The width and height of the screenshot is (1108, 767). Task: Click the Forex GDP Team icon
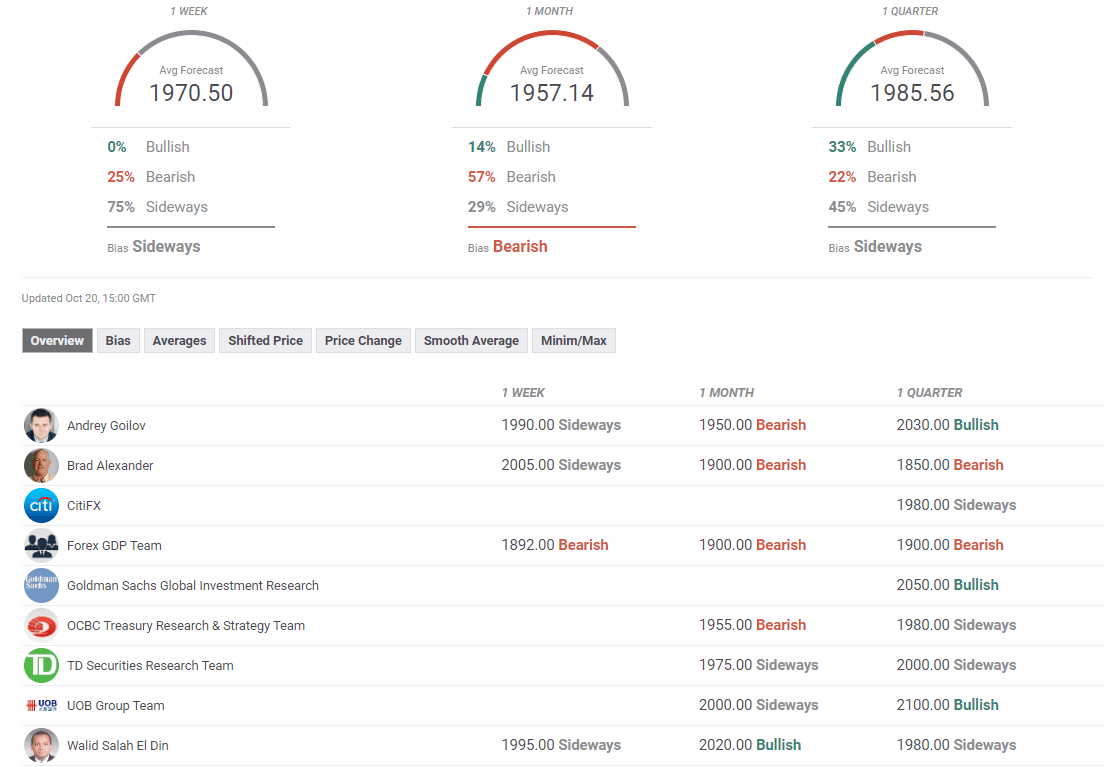41,546
